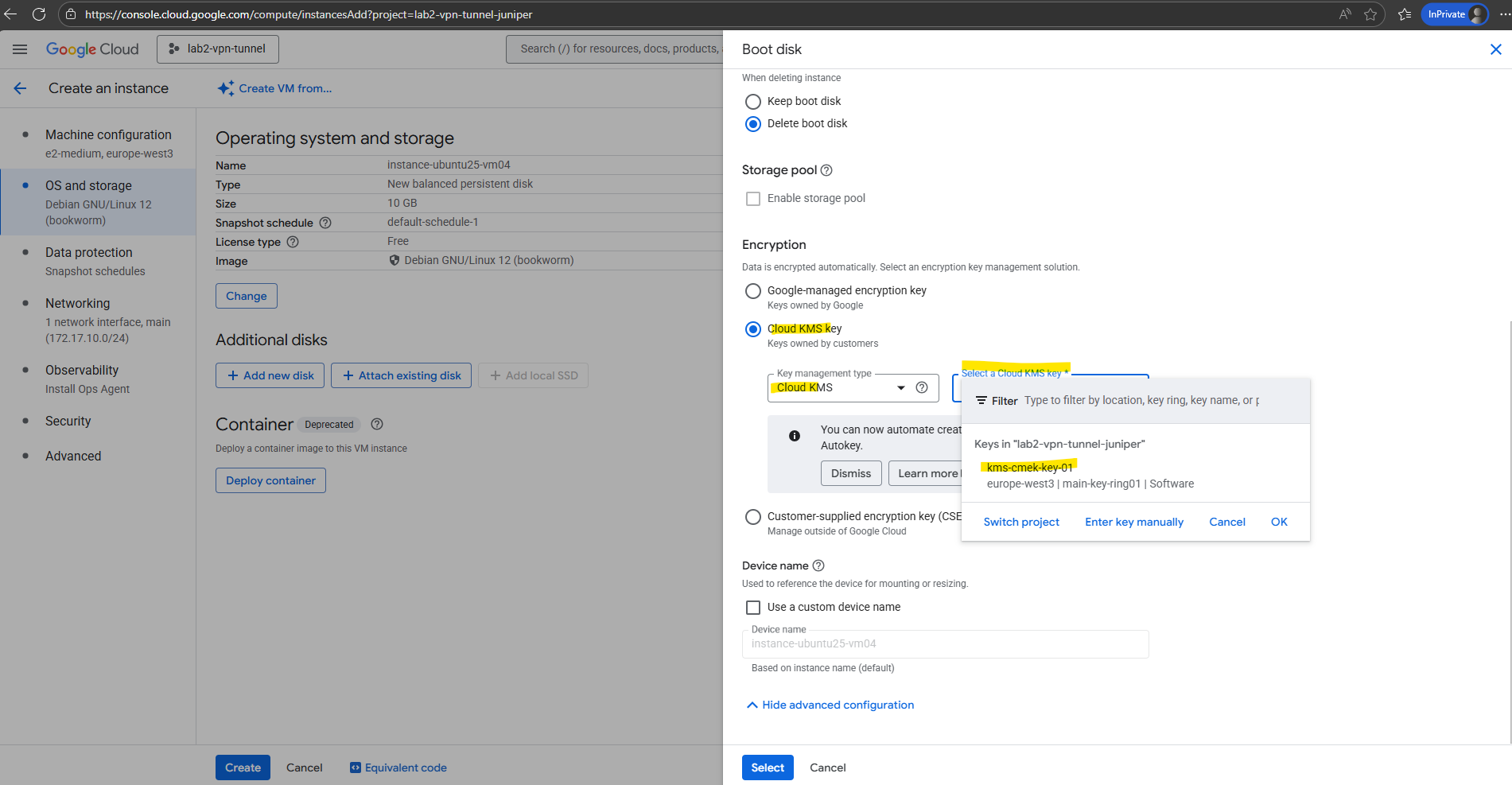Click Deploy container button

click(x=270, y=480)
